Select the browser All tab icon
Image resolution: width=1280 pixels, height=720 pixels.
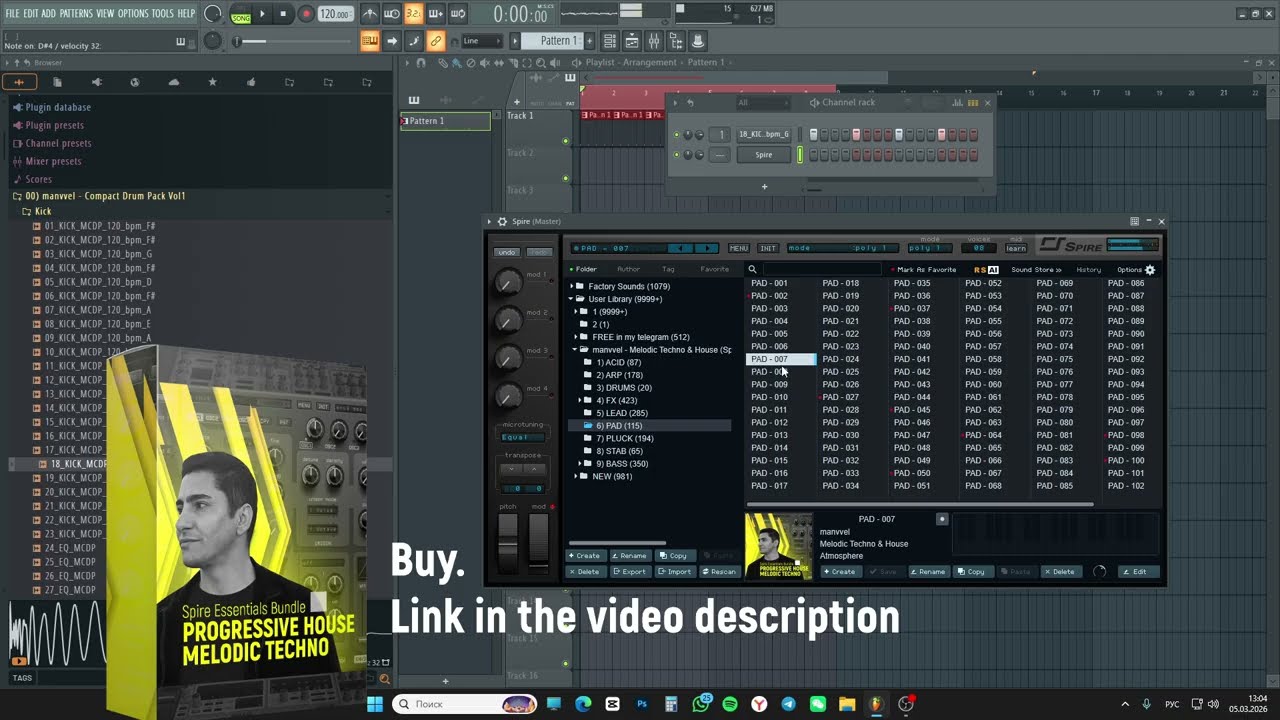pos(19,82)
